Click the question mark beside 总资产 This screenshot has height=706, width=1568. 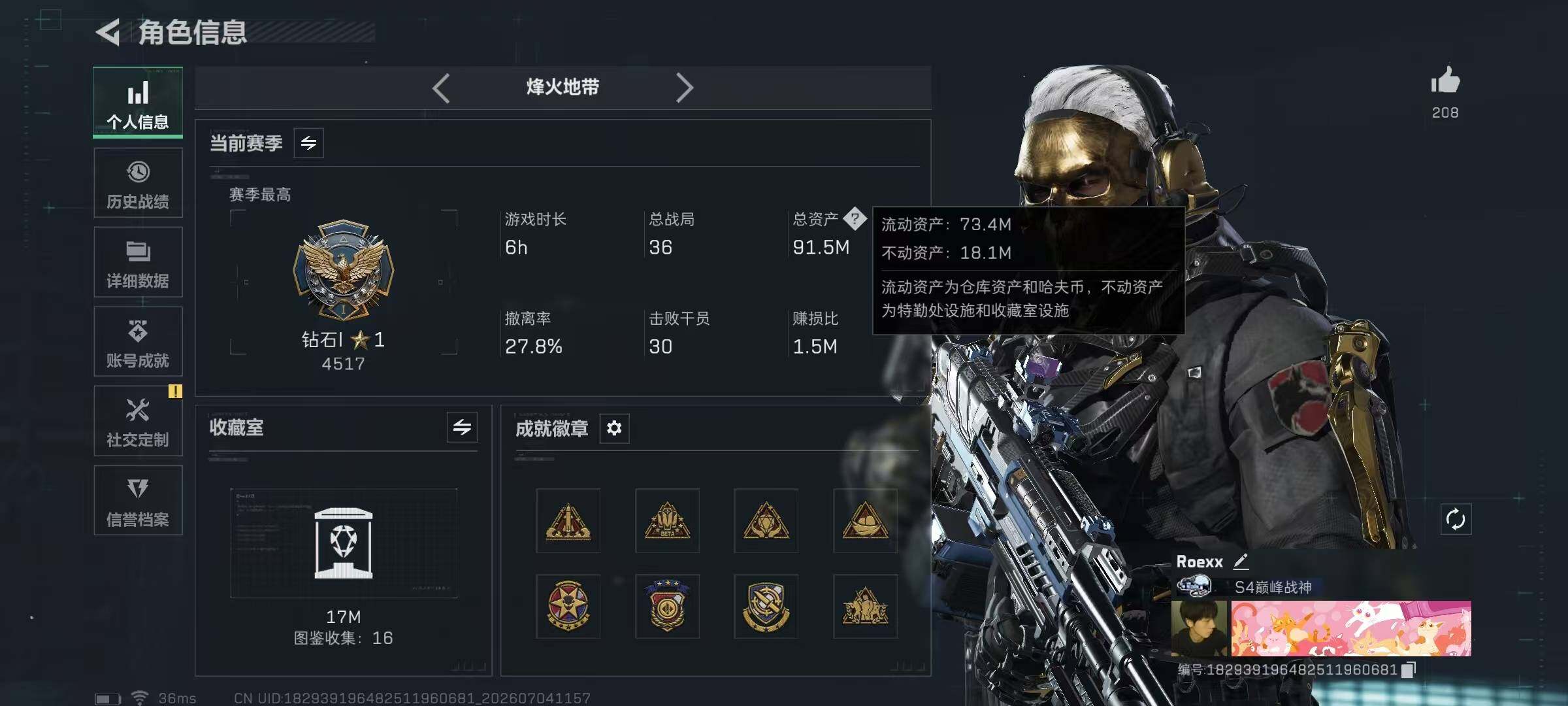coord(855,218)
